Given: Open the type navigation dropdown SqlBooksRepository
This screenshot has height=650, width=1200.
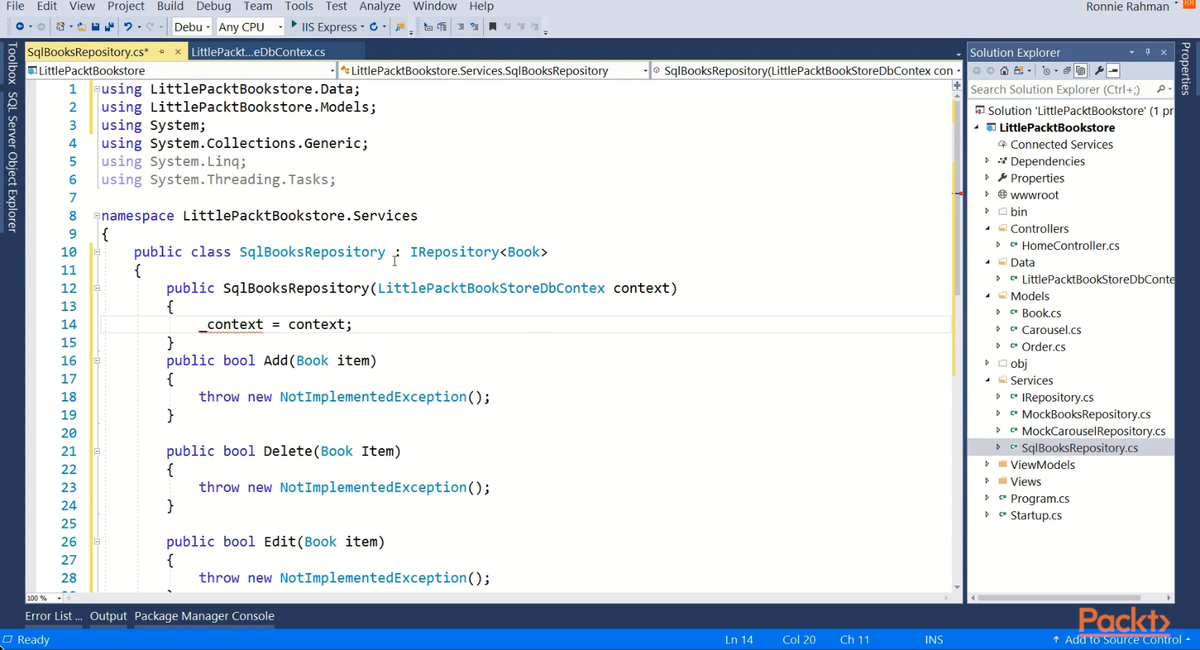Looking at the screenshot, I should 494,71.
